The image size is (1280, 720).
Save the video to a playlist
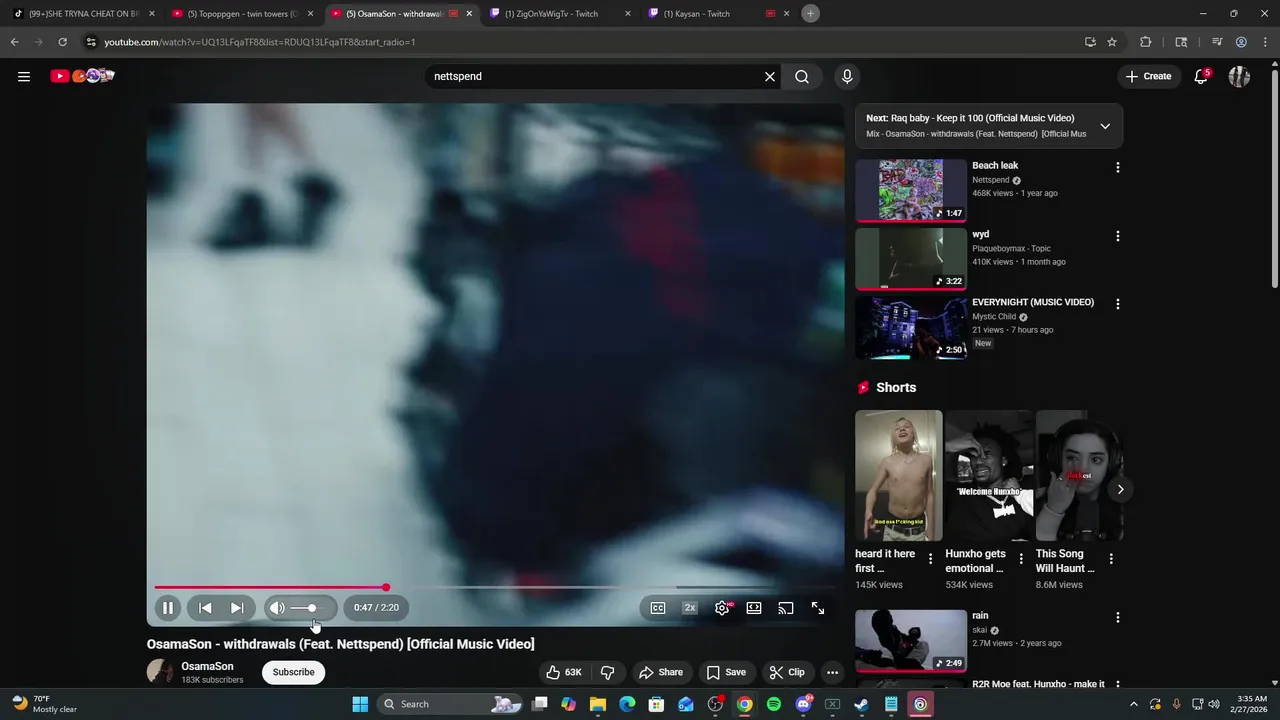[726, 672]
